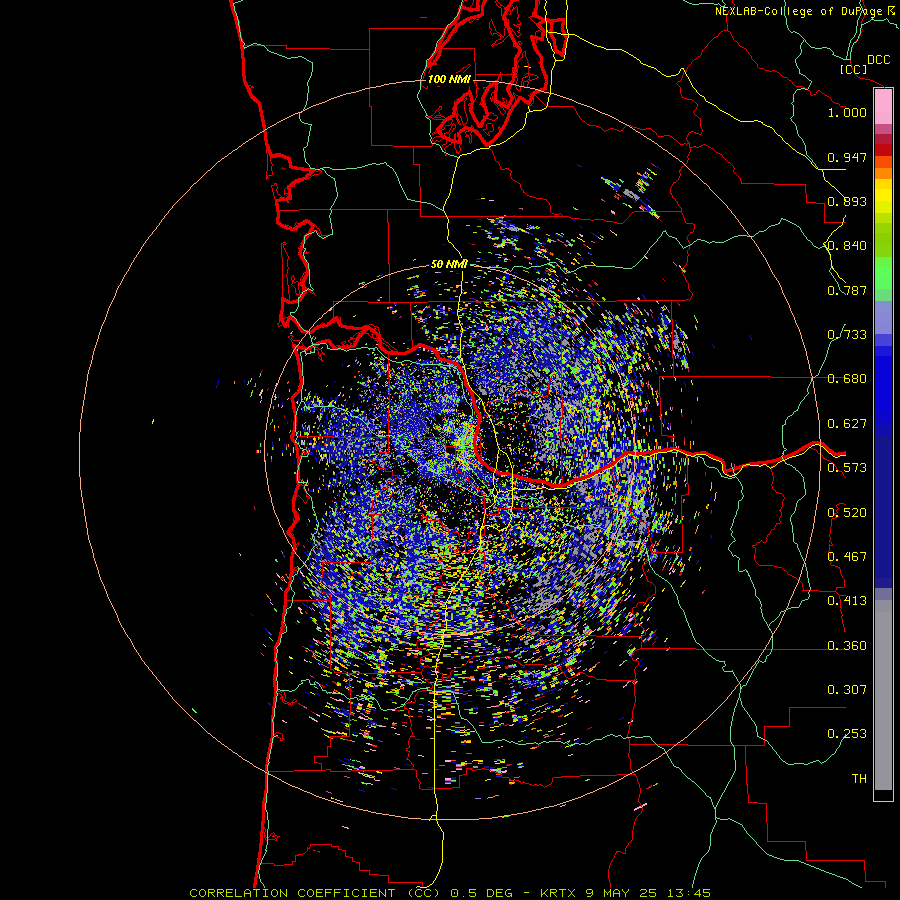The width and height of the screenshot is (900, 900).
Task: Click the 9 MAY 25 13:45 timestamp
Action: tap(648, 893)
